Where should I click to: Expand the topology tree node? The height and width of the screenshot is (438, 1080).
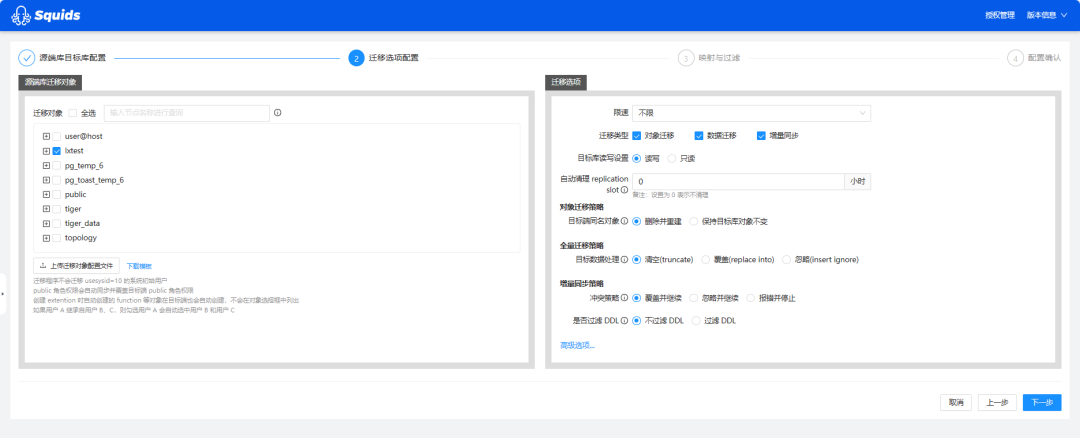(46, 238)
